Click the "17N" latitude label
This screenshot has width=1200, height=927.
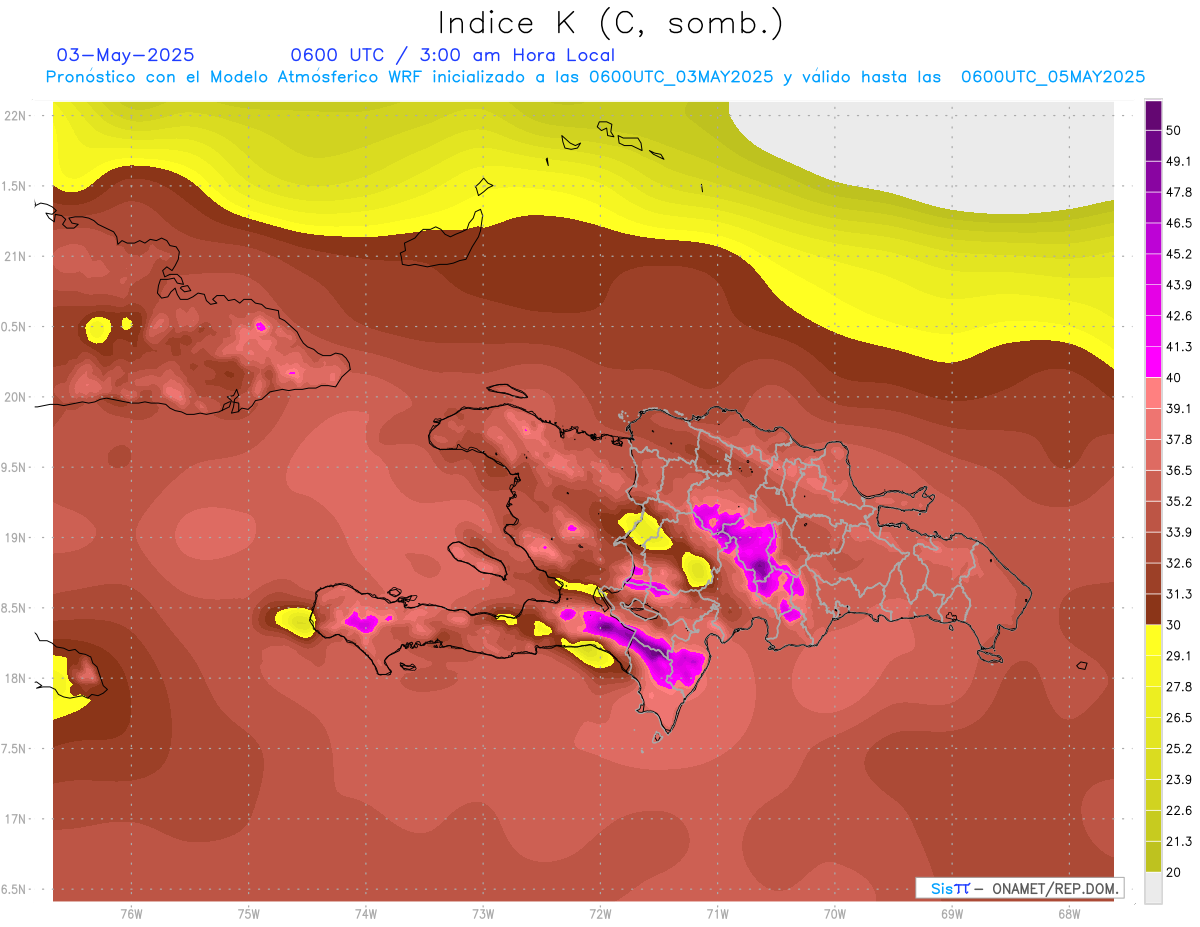(x=16, y=819)
